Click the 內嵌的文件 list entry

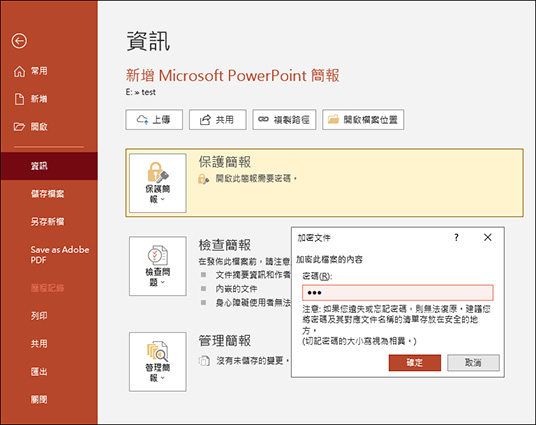pos(236,289)
